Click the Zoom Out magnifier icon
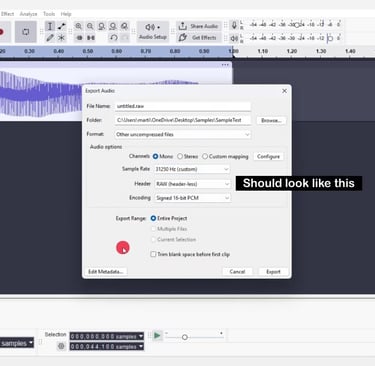This screenshot has height=366, width=375. coord(90,26)
